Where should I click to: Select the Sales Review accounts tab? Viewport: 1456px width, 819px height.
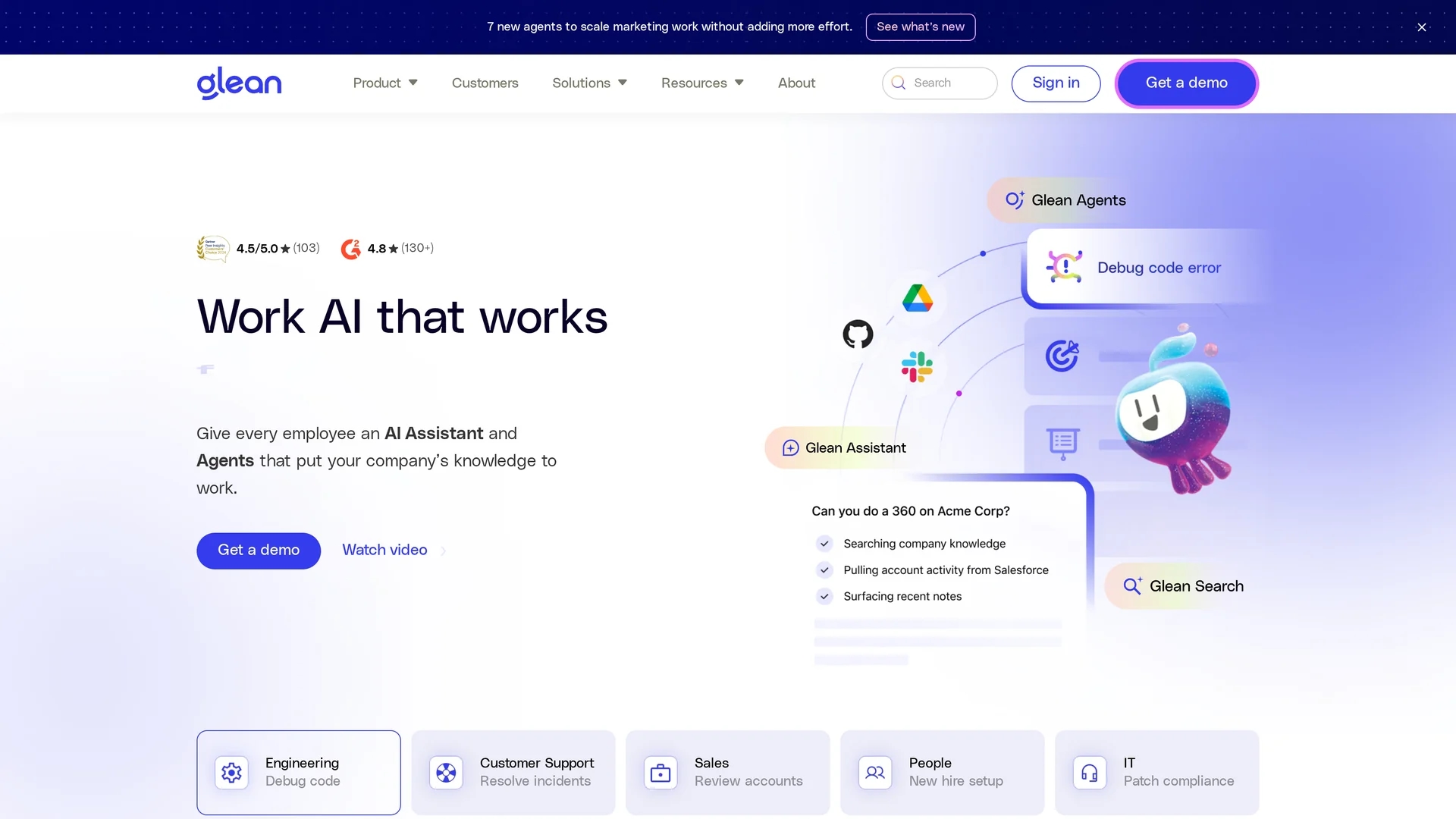pos(728,773)
